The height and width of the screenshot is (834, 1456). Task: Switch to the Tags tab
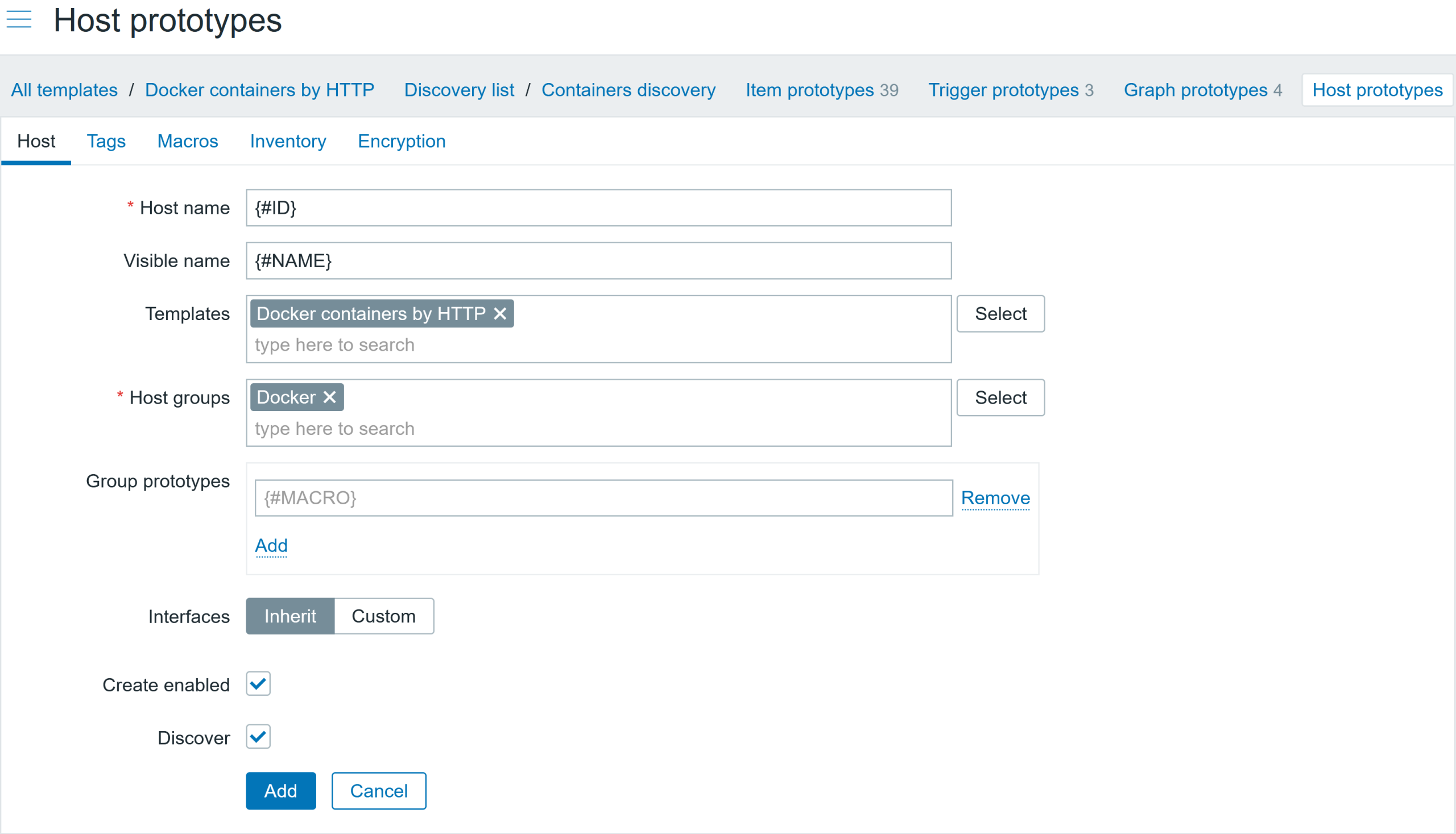[106, 142]
